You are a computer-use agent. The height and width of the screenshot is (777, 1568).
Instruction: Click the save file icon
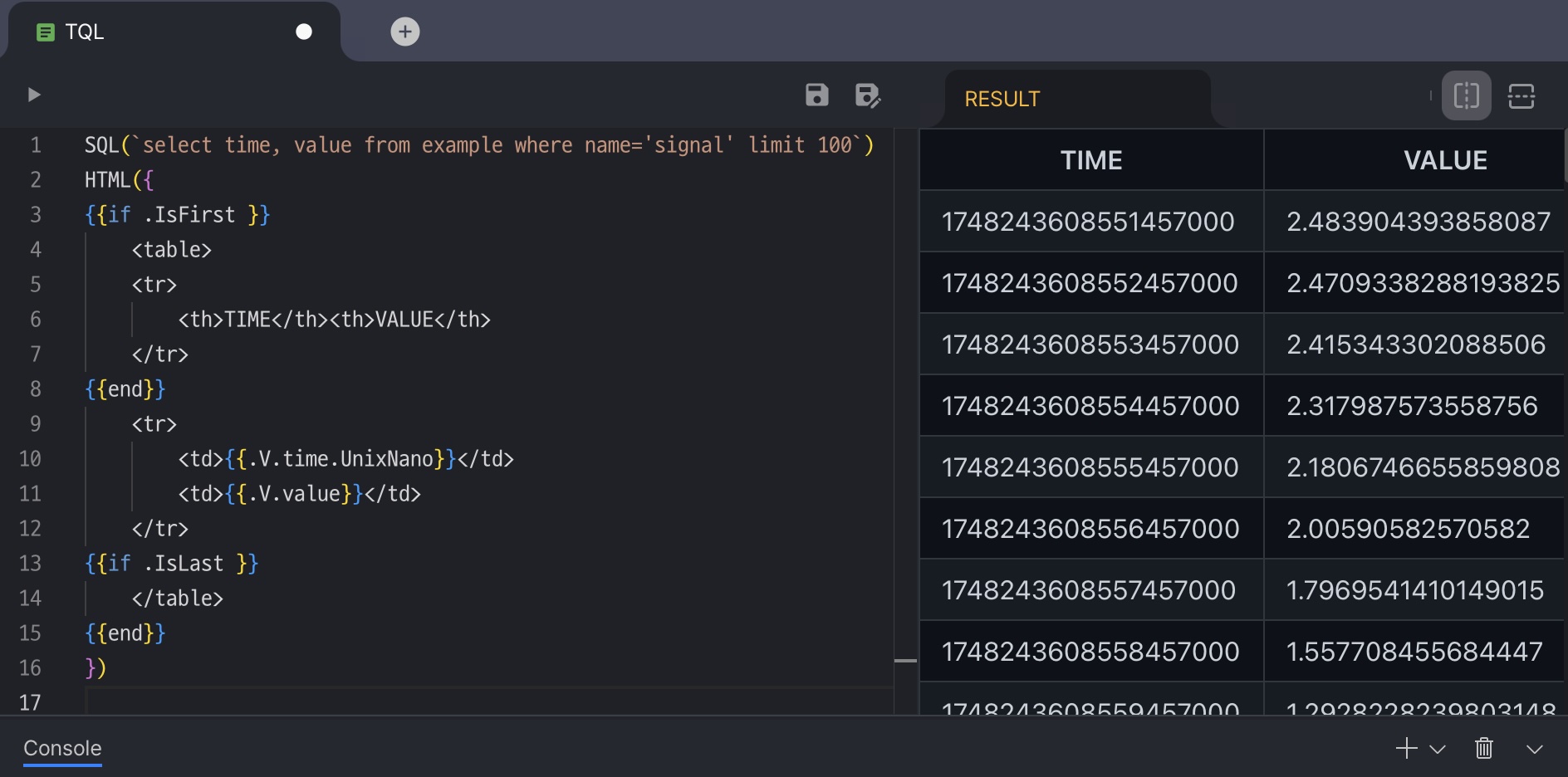(x=816, y=95)
